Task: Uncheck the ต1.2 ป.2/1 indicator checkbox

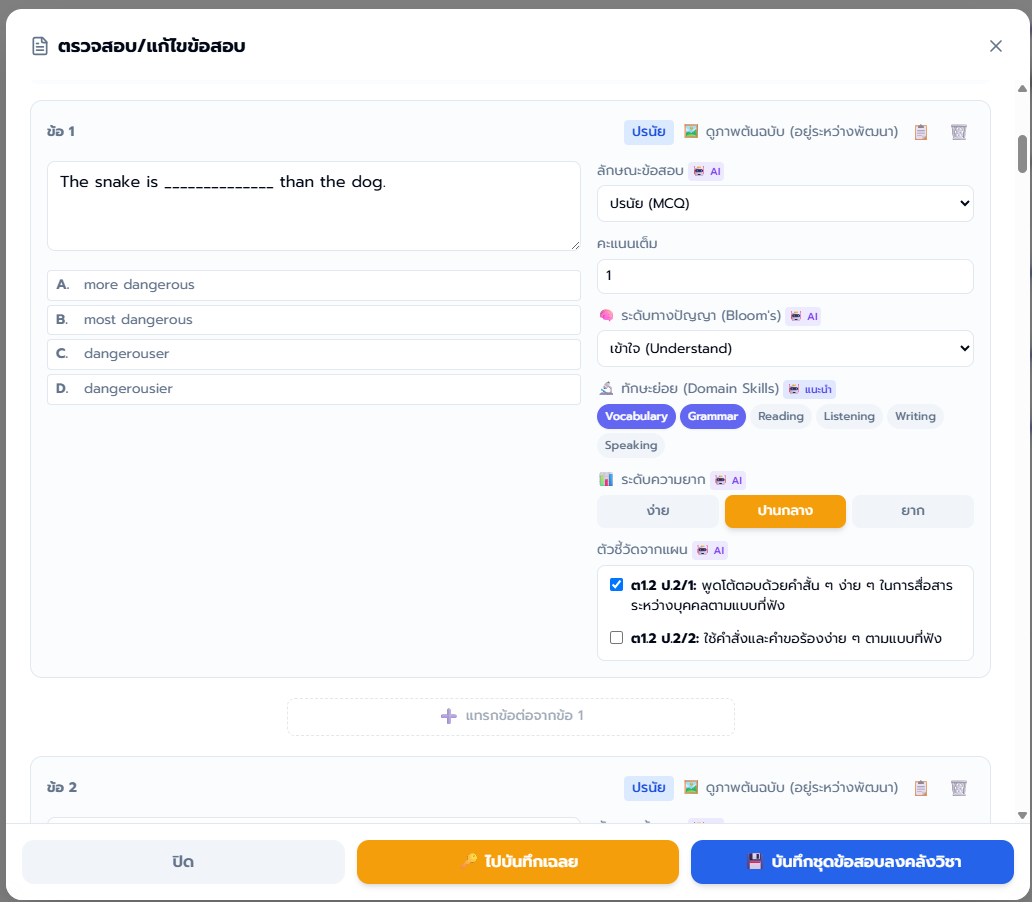Action: click(x=616, y=585)
